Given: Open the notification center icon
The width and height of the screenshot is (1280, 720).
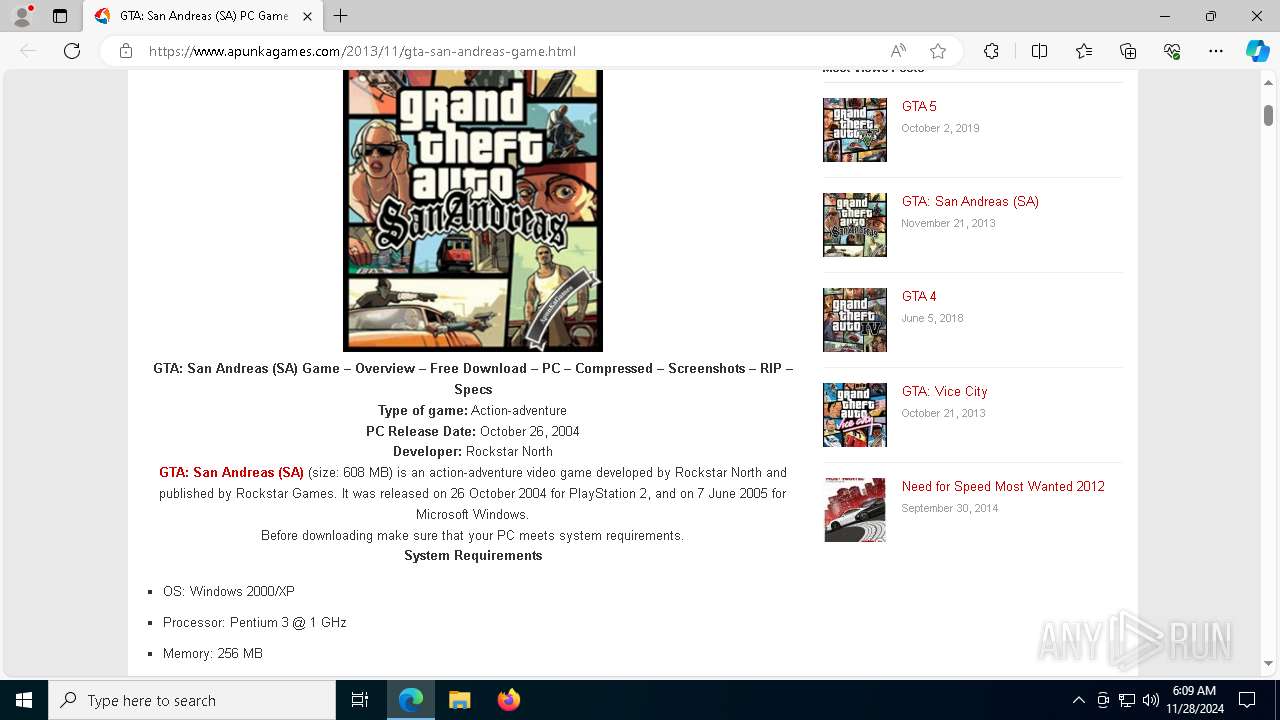Looking at the screenshot, I should pos(1247,700).
